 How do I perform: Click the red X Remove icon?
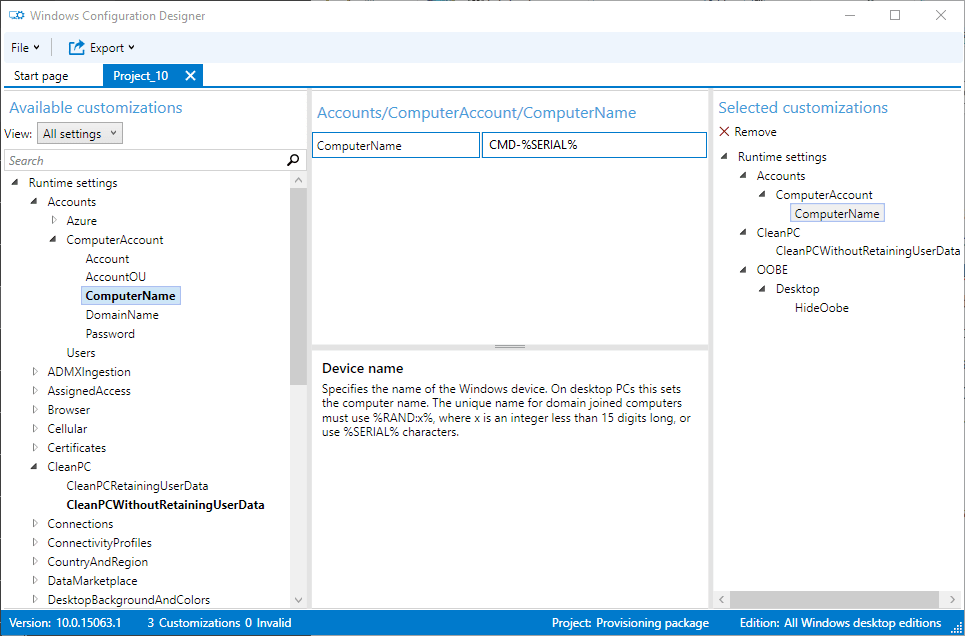click(x=724, y=132)
